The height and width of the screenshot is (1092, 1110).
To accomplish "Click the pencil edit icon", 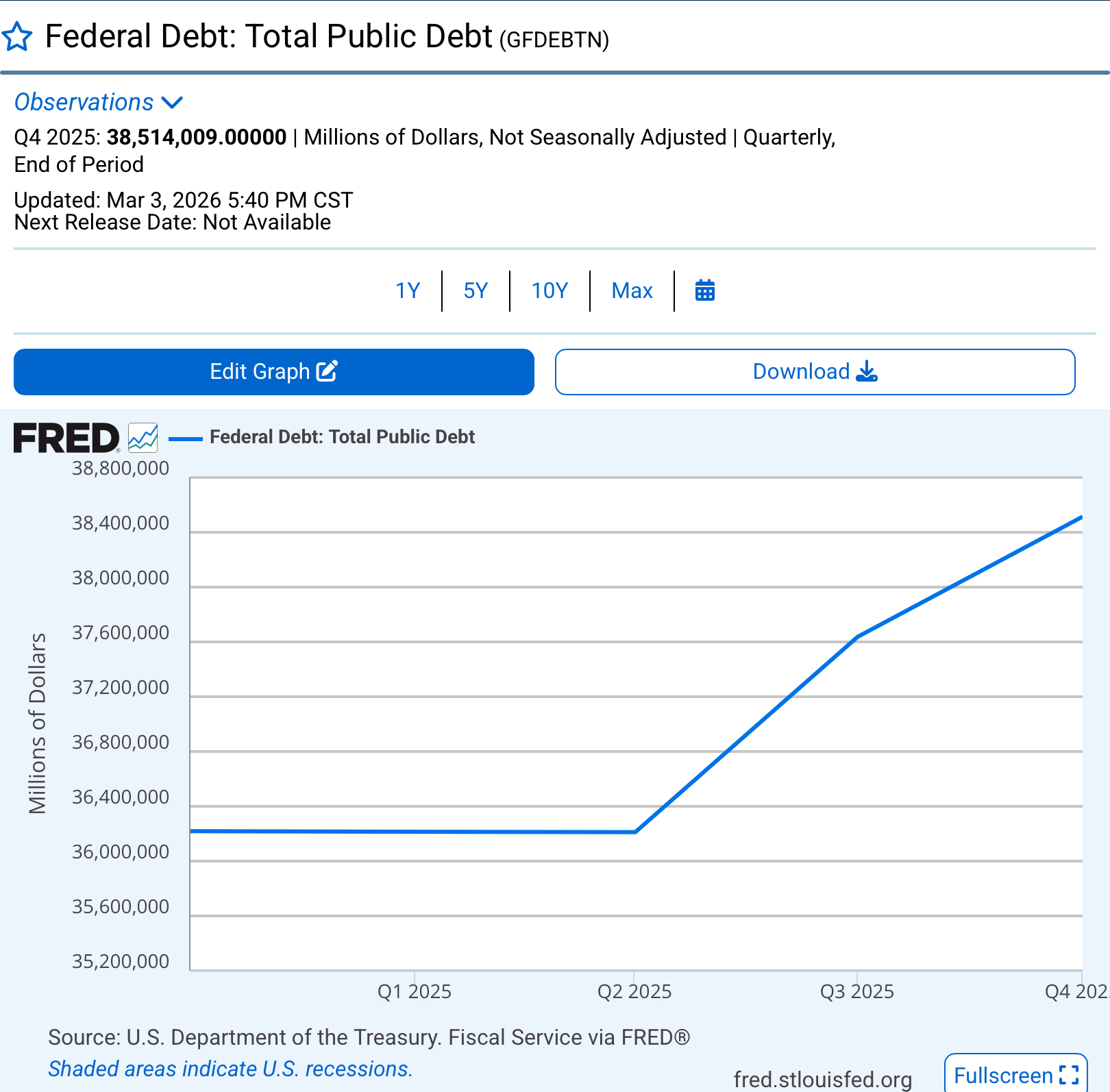I will 327,371.
